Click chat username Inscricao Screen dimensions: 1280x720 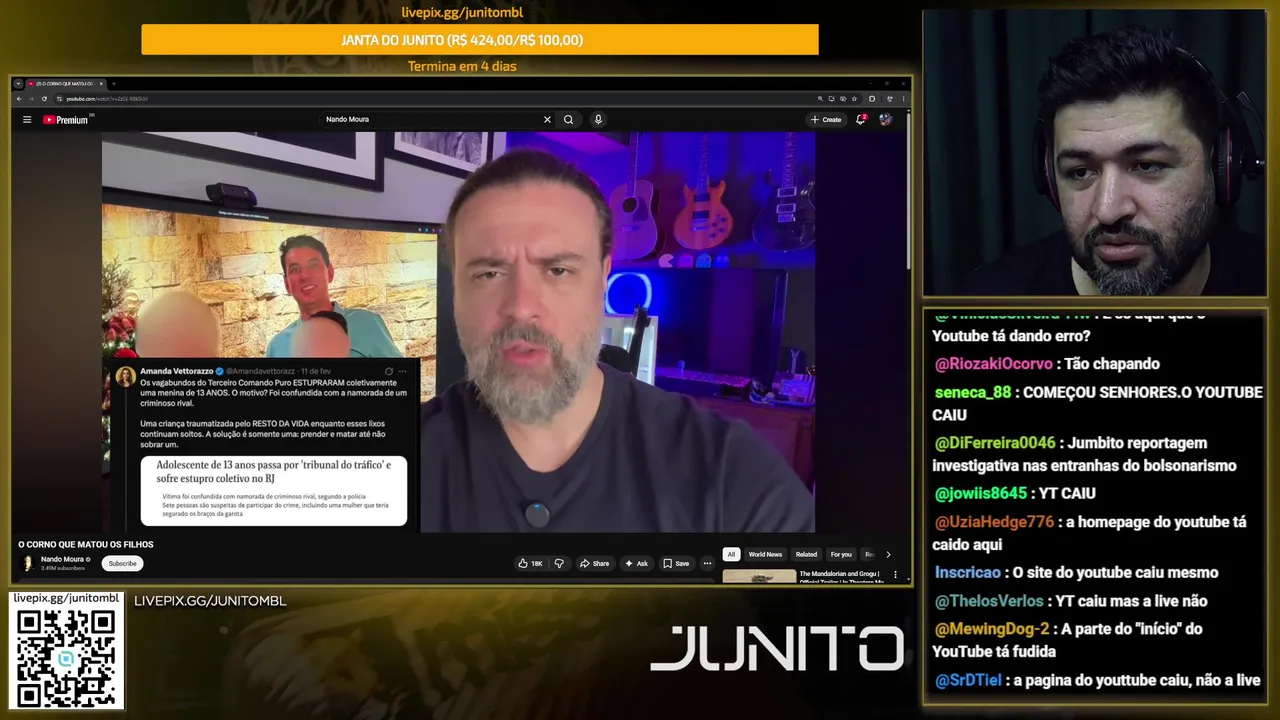coord(967,572)
